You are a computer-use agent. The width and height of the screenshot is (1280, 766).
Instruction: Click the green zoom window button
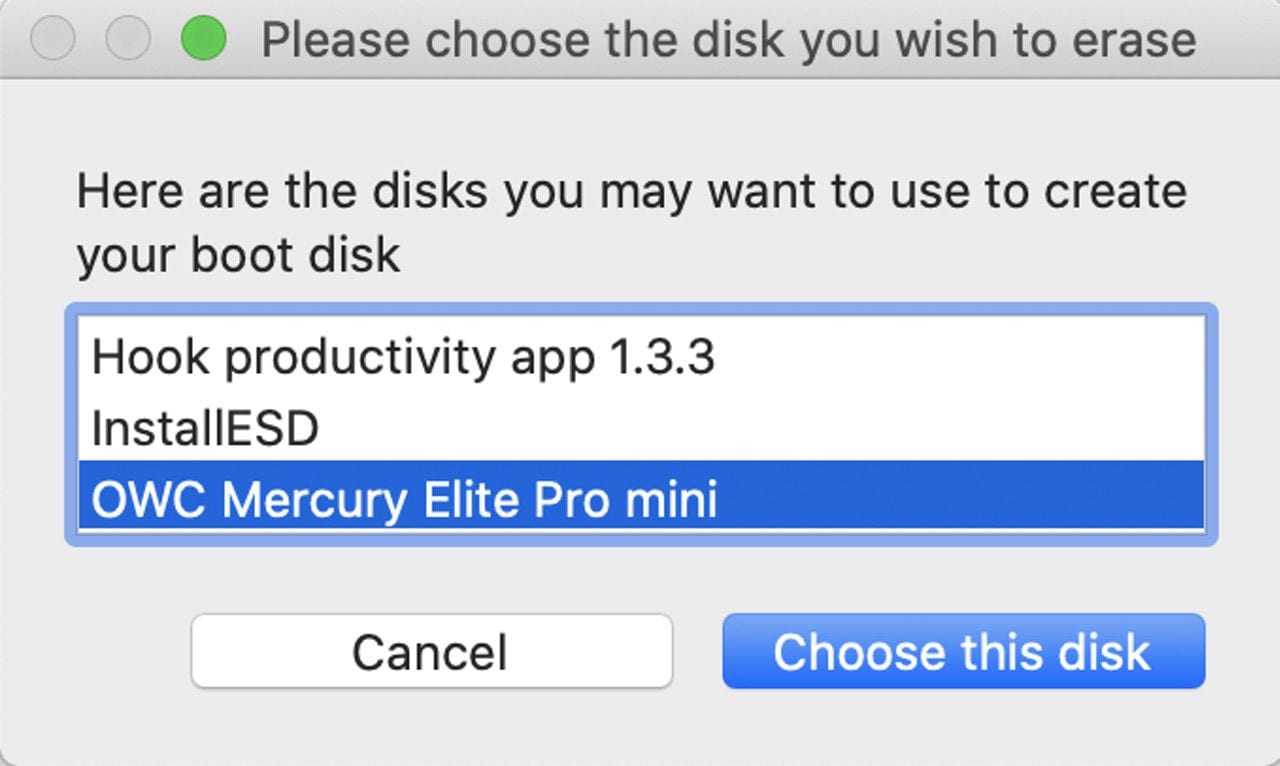[203, 40]
